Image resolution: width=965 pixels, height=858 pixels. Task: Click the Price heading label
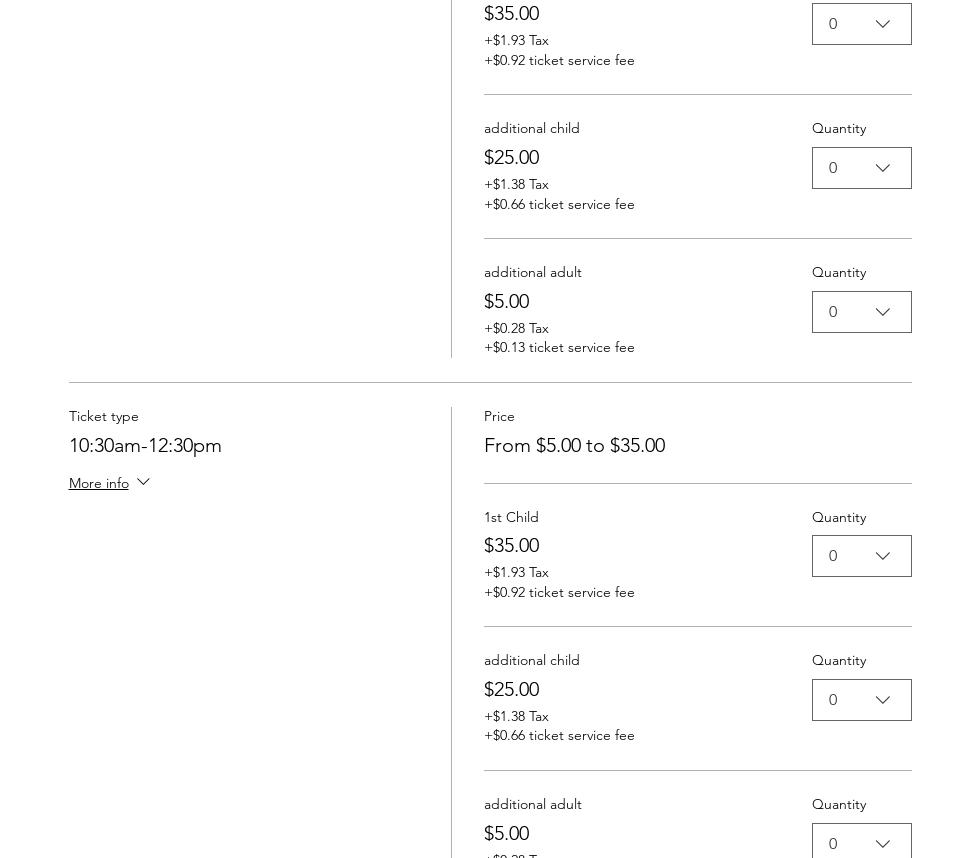(499, 417)
